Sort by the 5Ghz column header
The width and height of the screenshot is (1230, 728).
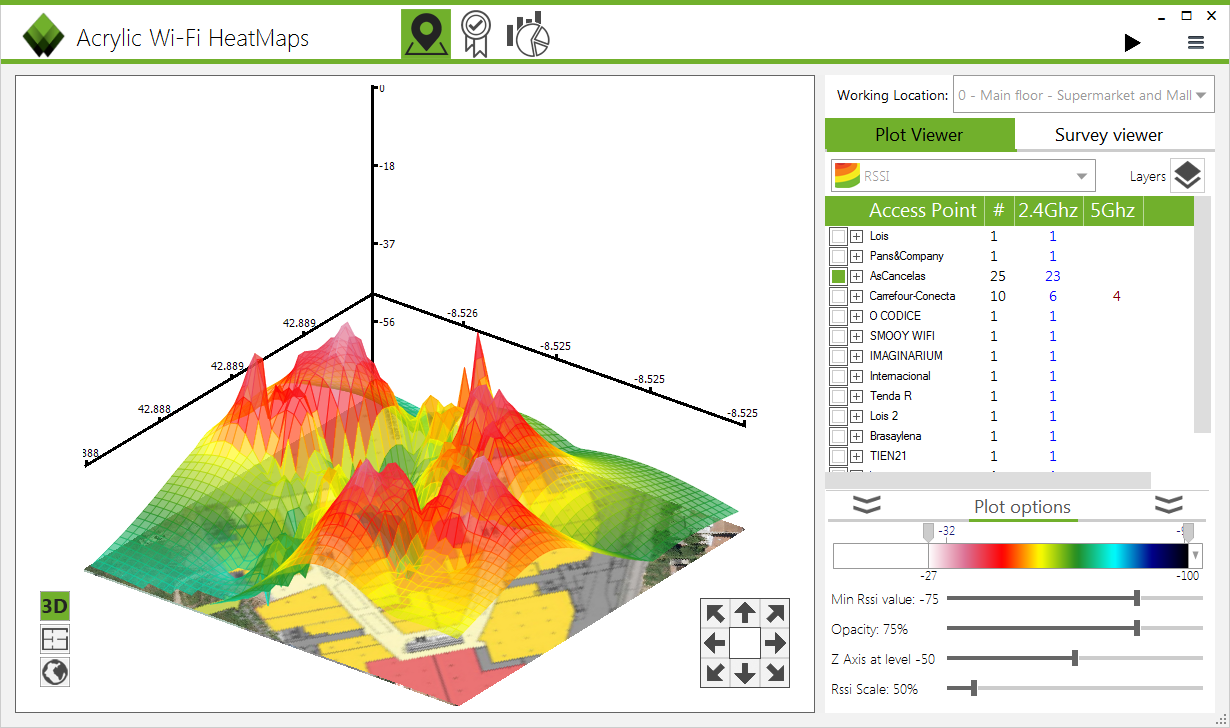click(x=1112, y=210)
